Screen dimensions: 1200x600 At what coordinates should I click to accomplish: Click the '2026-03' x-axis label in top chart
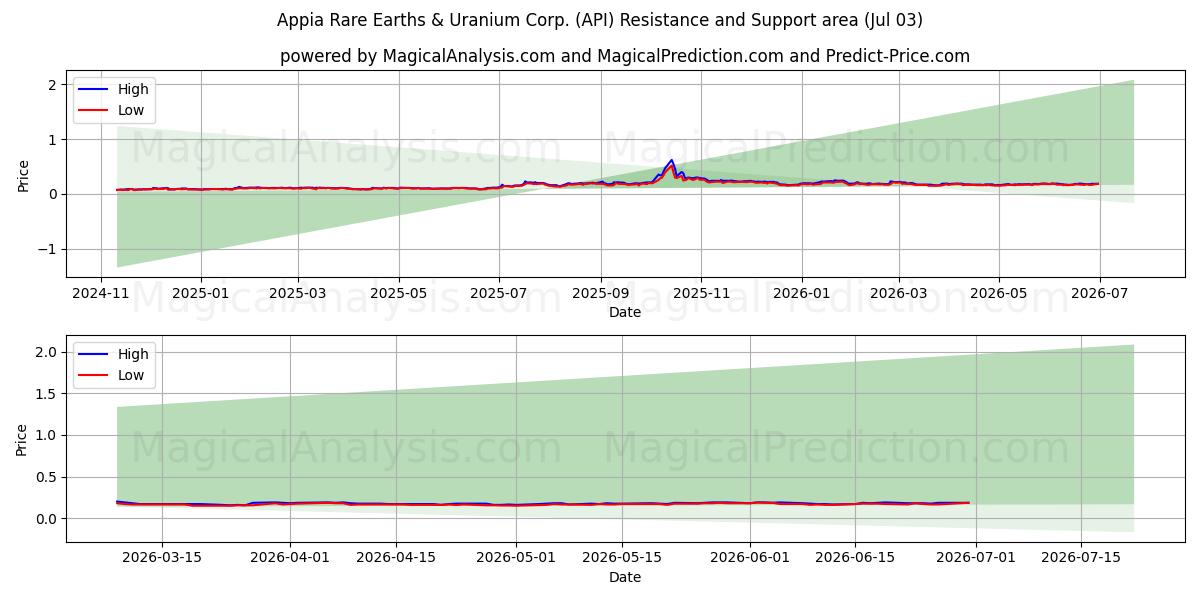(898, 295)
